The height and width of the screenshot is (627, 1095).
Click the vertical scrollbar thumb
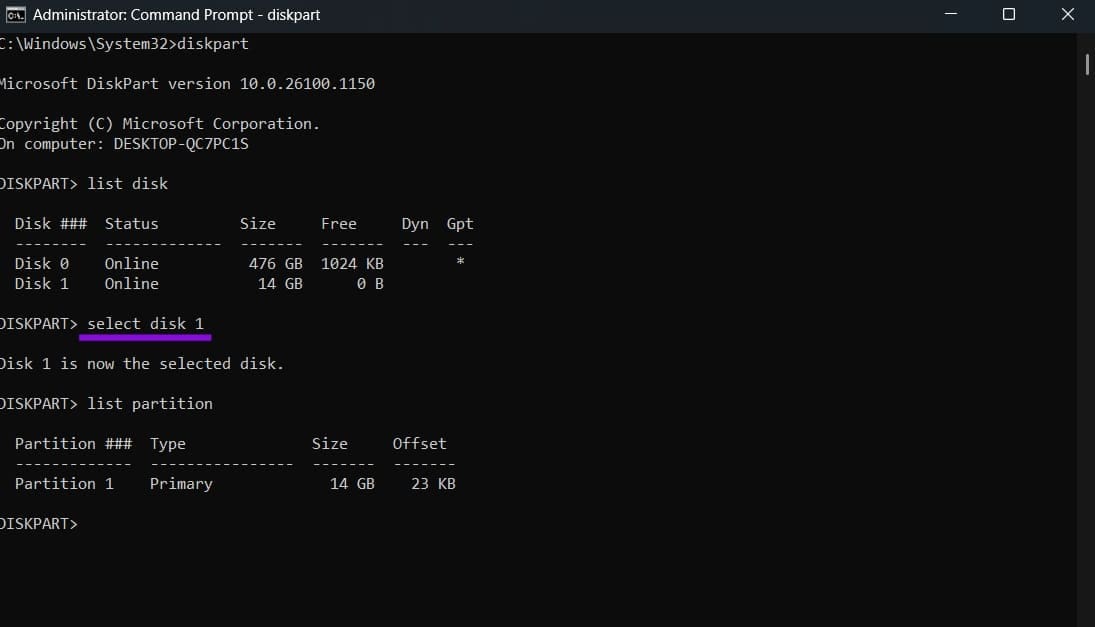(x=1087, y=64)
